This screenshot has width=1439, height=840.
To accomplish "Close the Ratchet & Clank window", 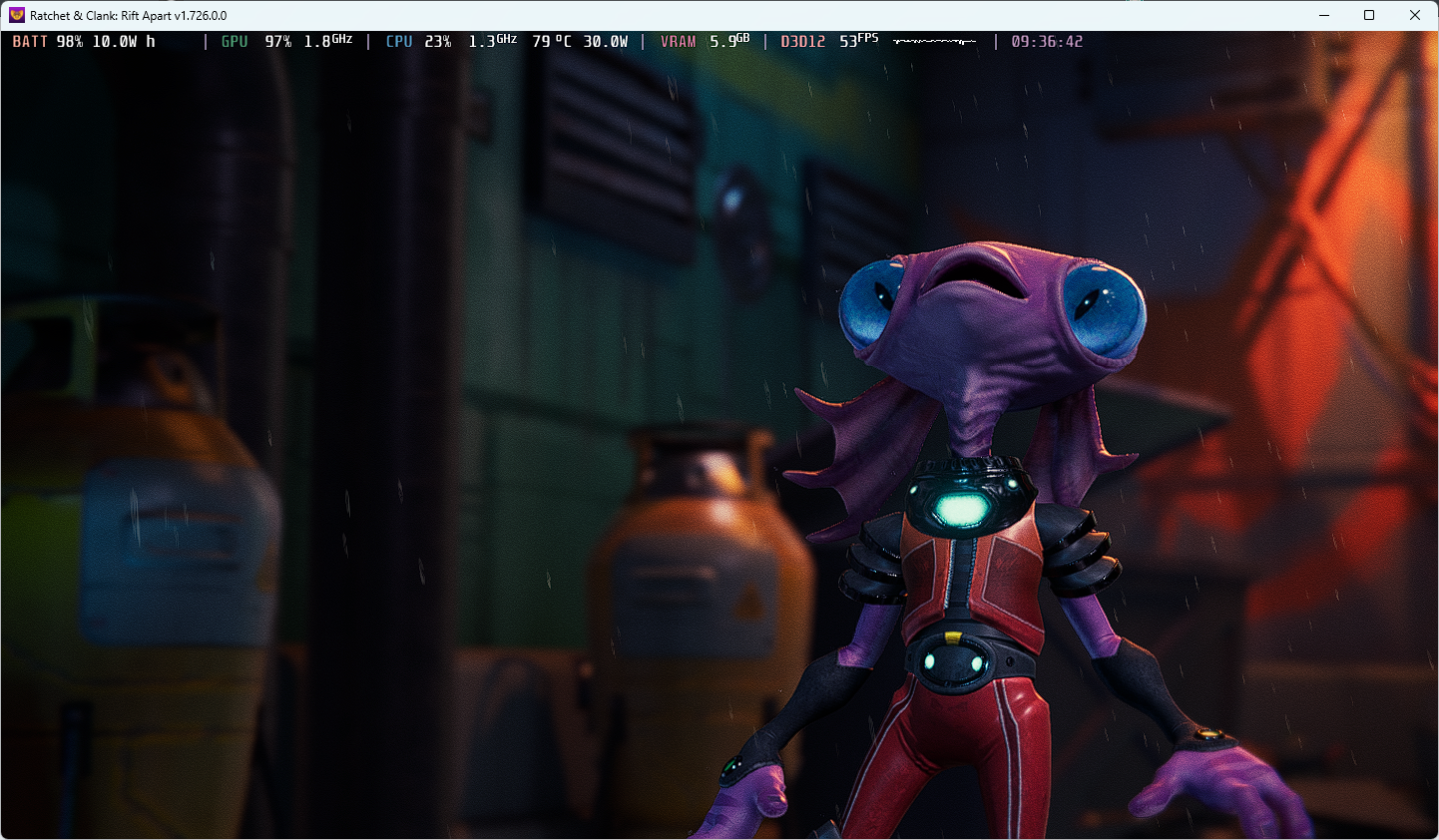I will 1415,15.
